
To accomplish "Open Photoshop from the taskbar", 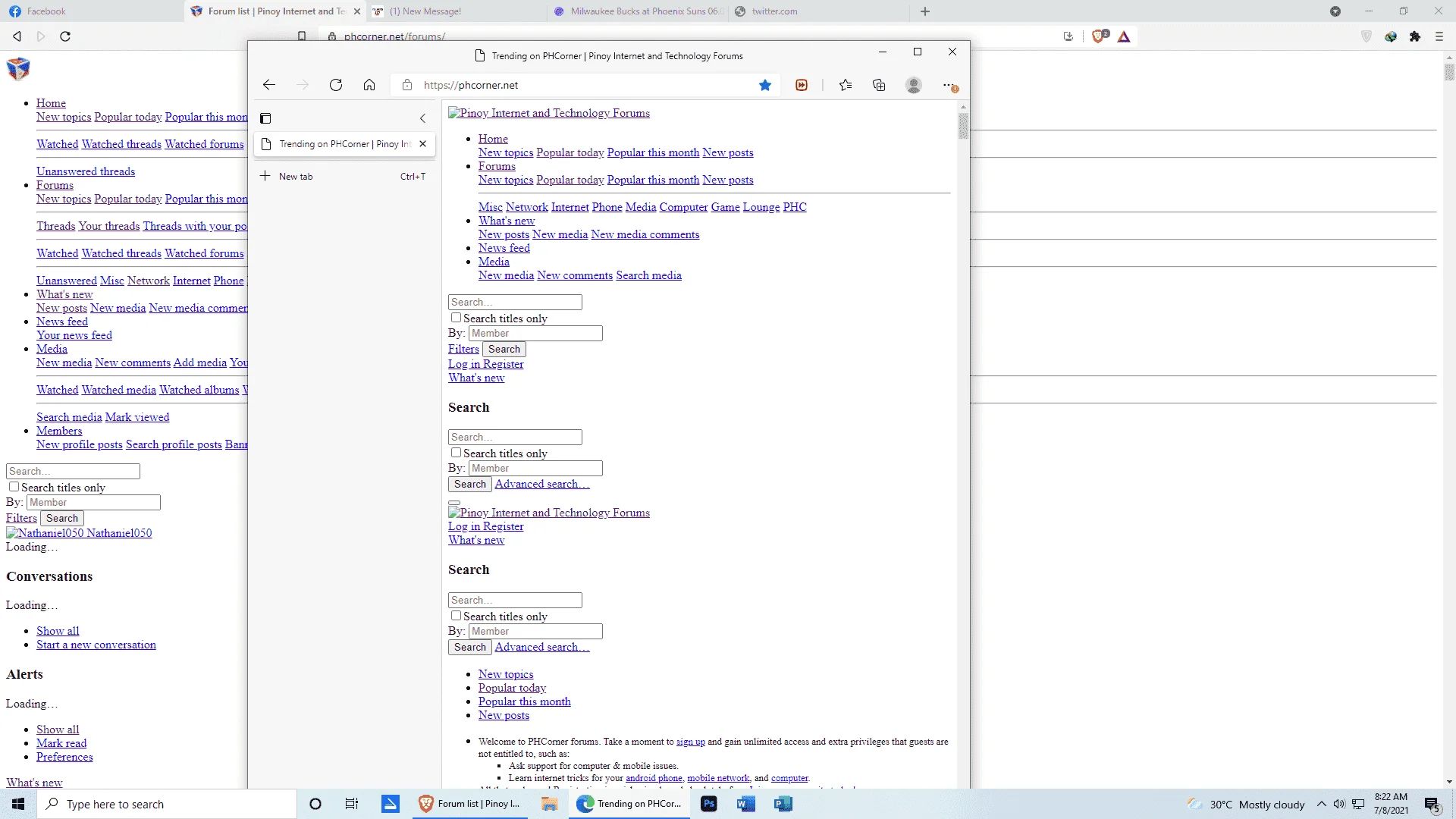I will (709, 804).
